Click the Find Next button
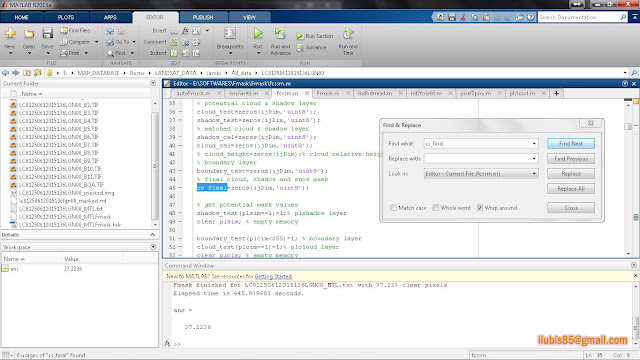640x360 pixels. (571, 144)
